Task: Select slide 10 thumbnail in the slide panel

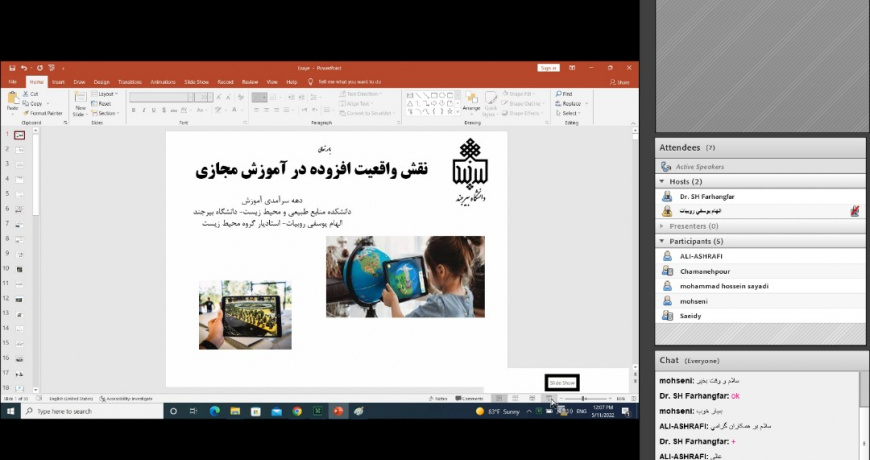Action: click(x=19, y=269)
